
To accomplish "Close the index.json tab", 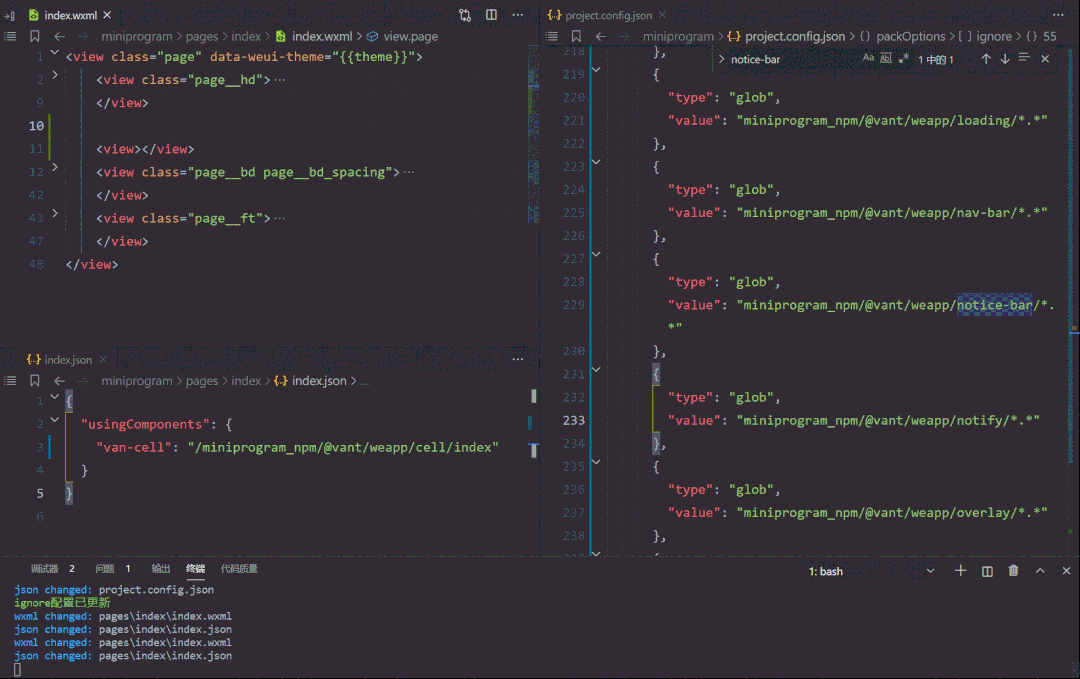I will (103, 359).
